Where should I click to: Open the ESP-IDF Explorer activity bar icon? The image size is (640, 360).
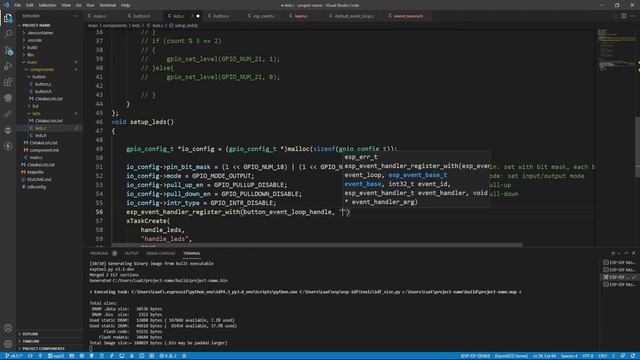[8, 98]
